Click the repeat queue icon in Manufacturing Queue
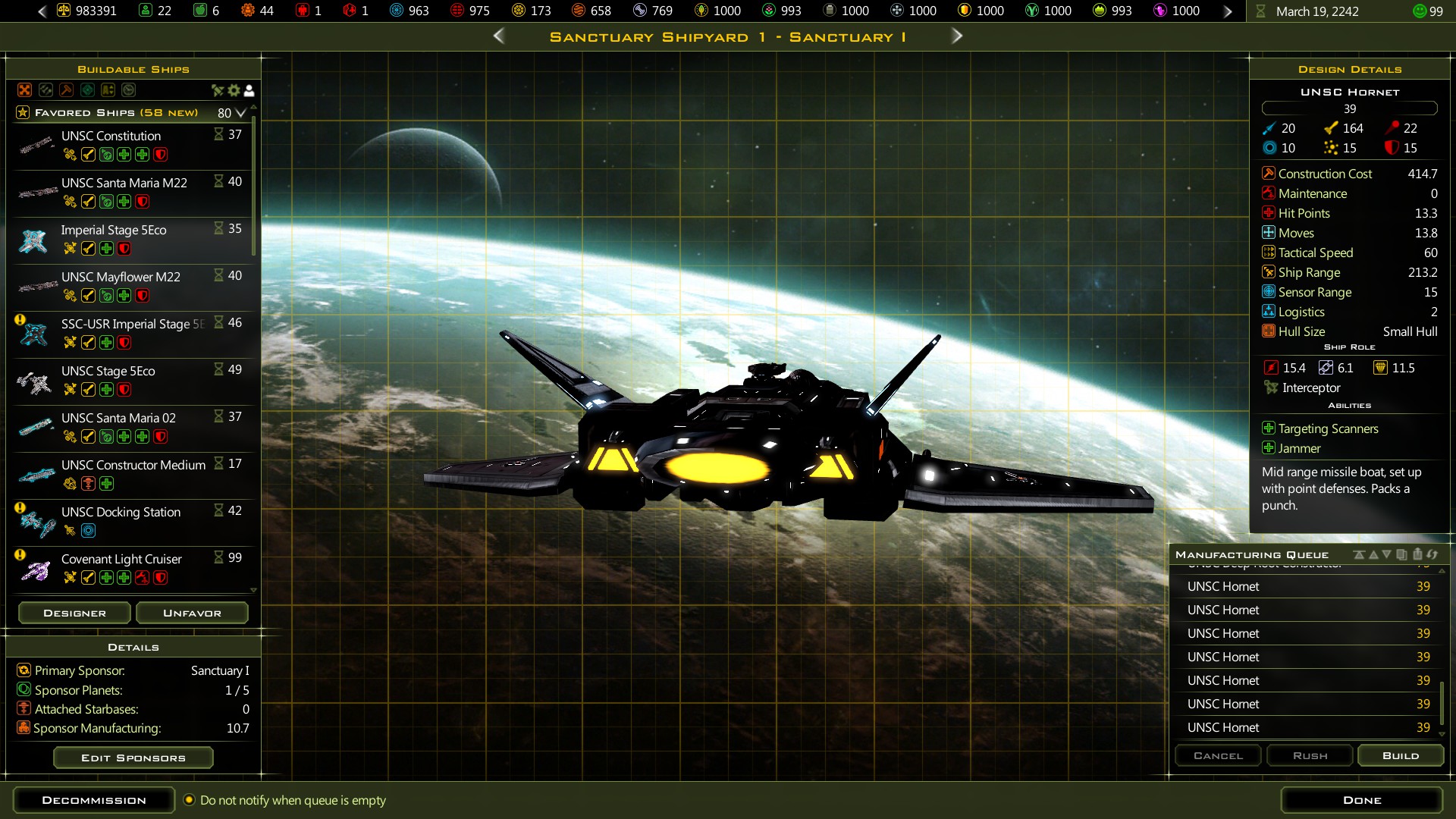 pos(1432,554)
